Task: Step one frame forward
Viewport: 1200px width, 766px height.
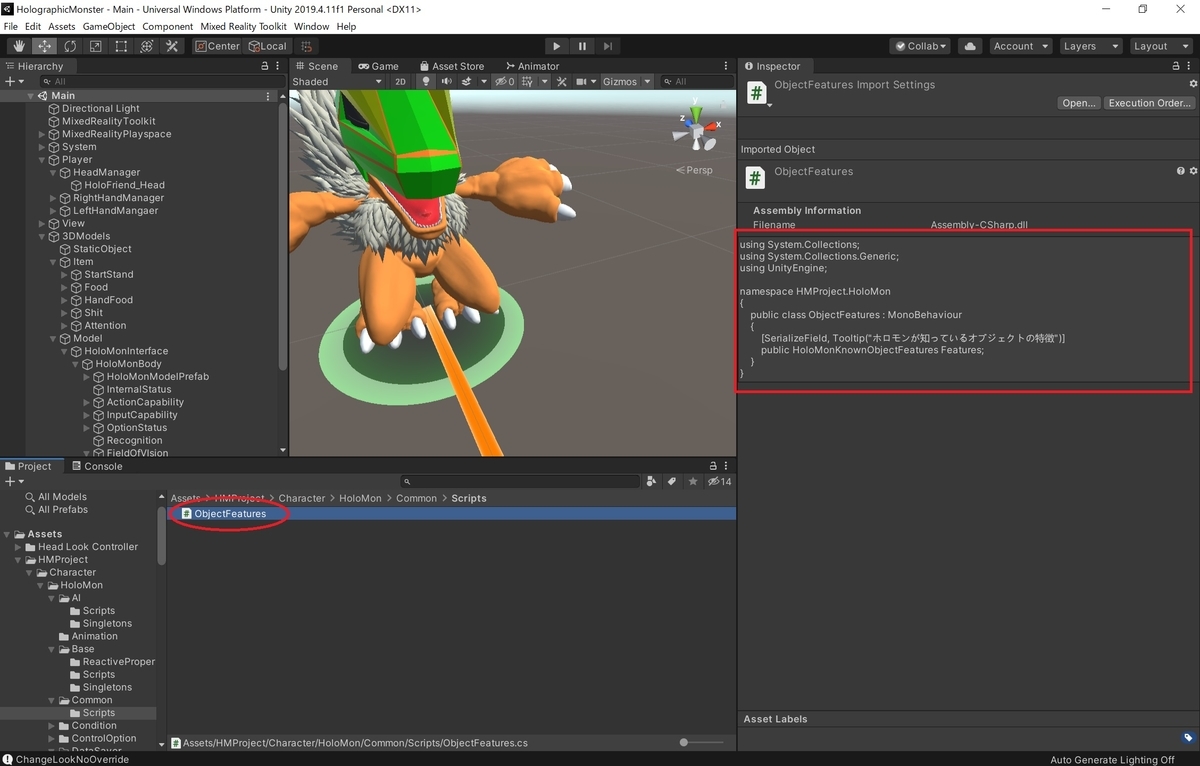Action: tap(607, 46)
